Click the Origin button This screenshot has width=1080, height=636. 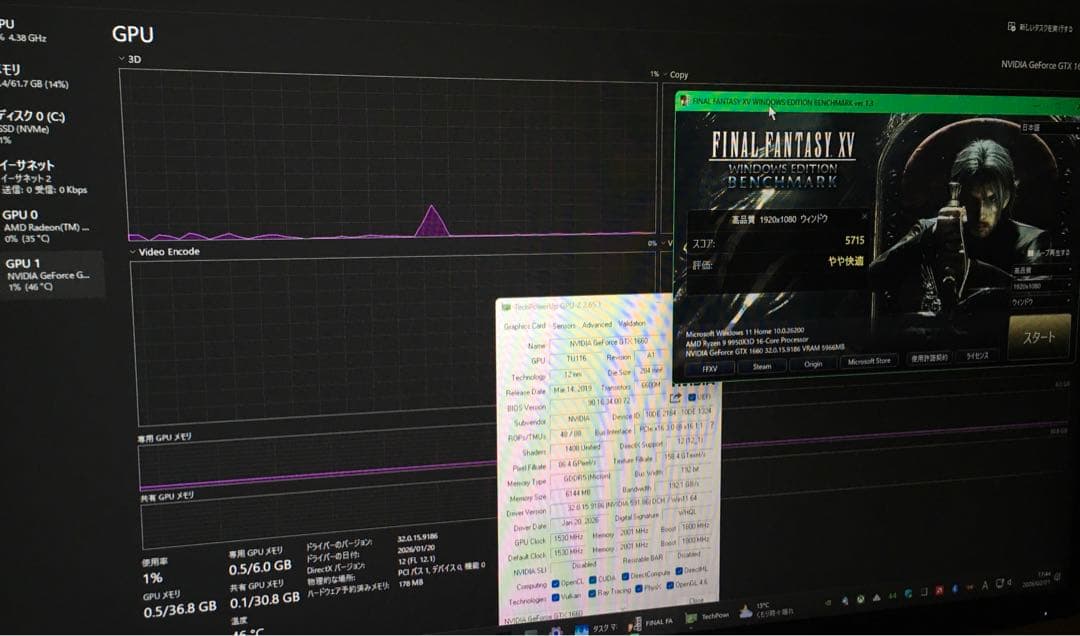(813, 364)
